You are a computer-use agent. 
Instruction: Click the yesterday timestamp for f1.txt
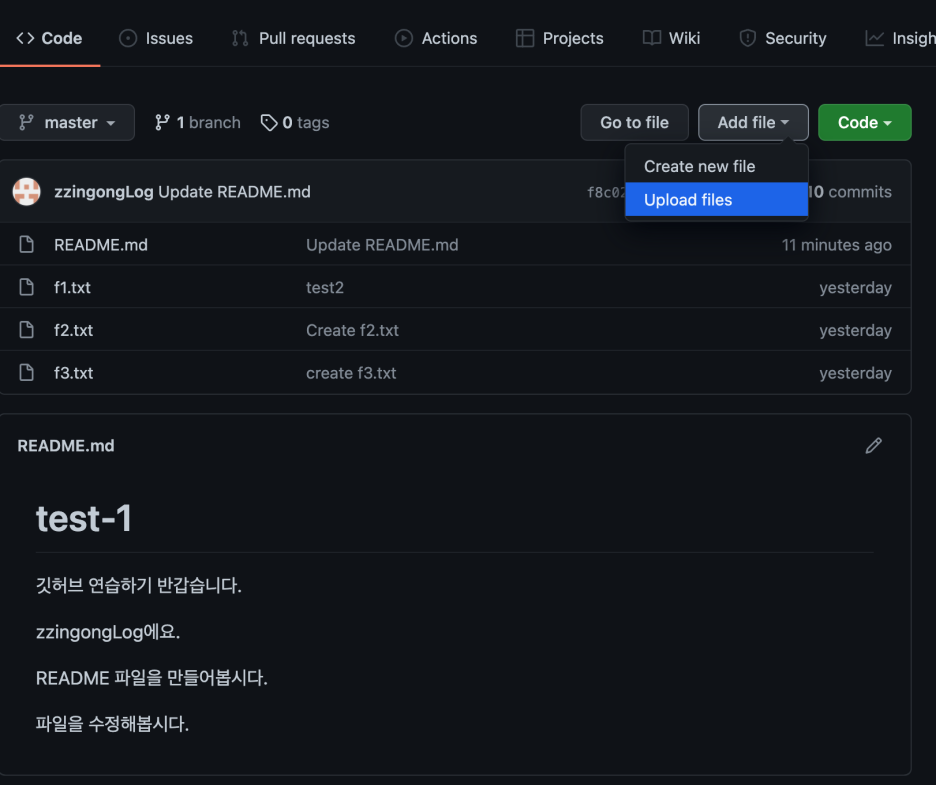point(855,288)
